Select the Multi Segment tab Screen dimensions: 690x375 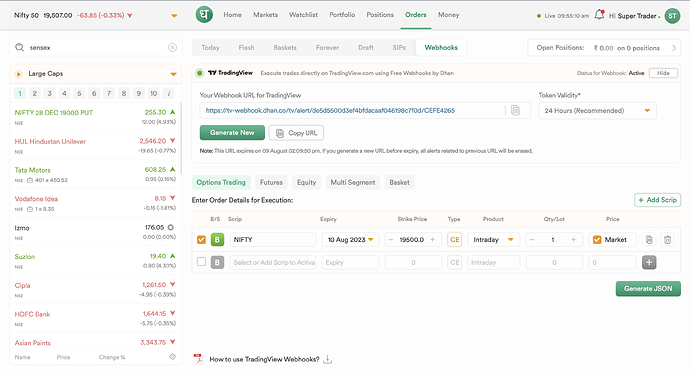point(352,182)
